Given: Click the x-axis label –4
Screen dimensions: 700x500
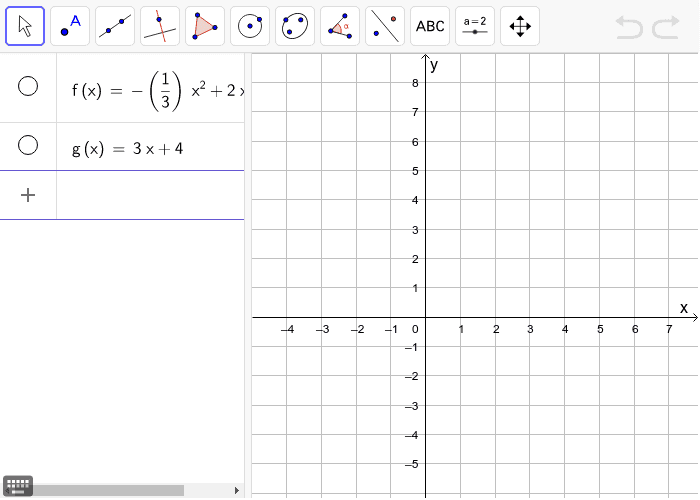Looking at the screenshot, I should pos(288,329).
